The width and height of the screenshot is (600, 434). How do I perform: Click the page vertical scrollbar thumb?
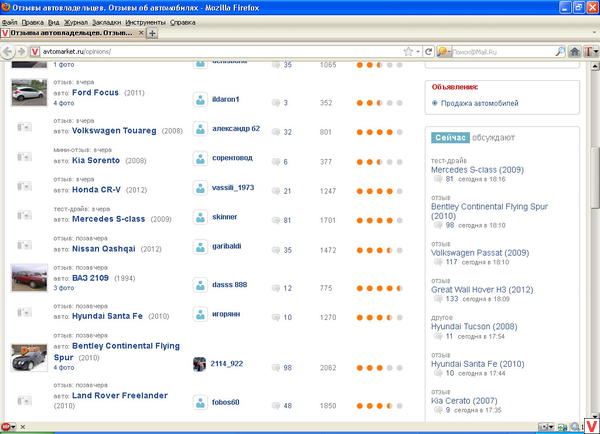(x=595, y=177)
